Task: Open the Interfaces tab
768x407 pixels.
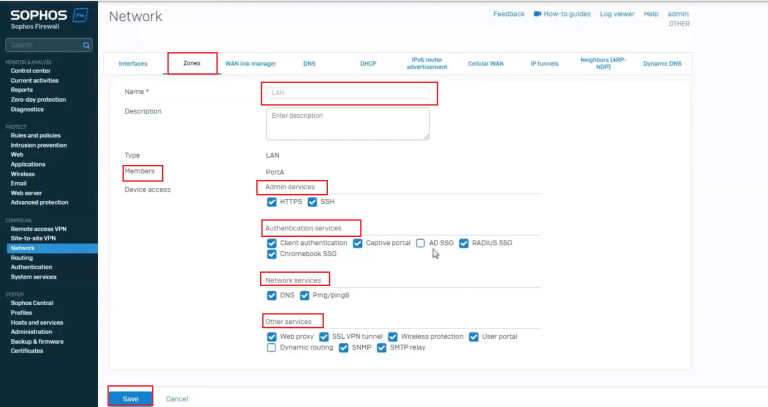Action: (133, 64)
